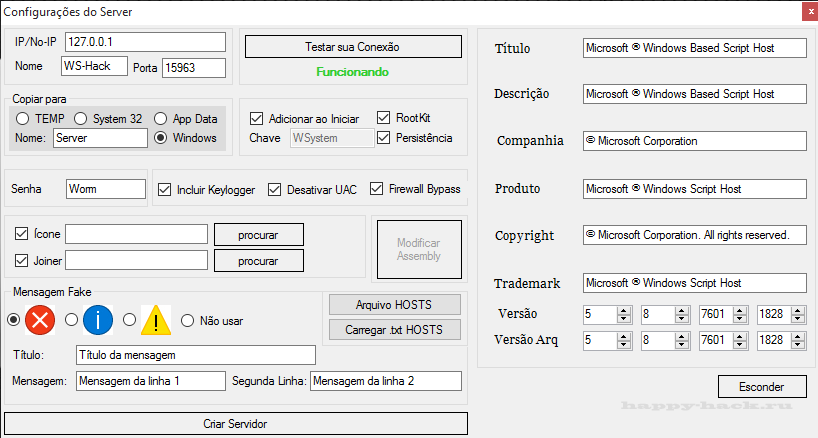Choose the Não usar radio option
This screenshot has width=818, height=438.
pyautogui.click(x=187, y=321)
